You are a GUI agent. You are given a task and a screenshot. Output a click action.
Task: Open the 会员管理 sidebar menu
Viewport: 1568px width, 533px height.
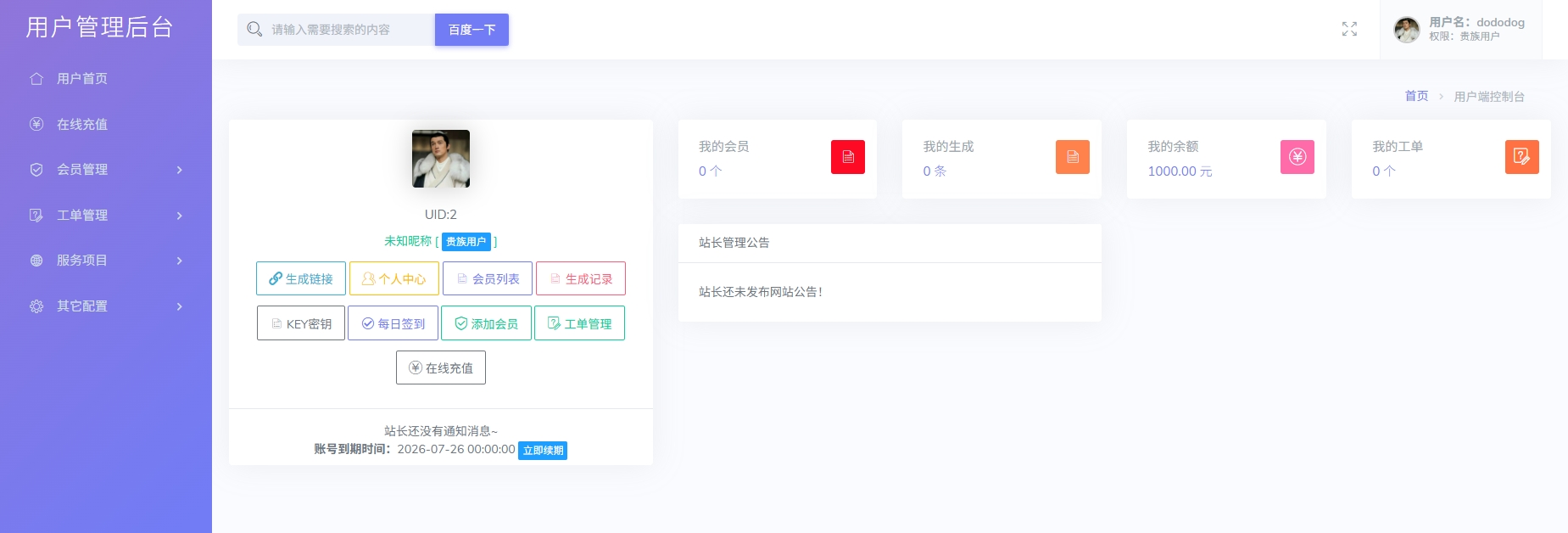tap(106, 170)
